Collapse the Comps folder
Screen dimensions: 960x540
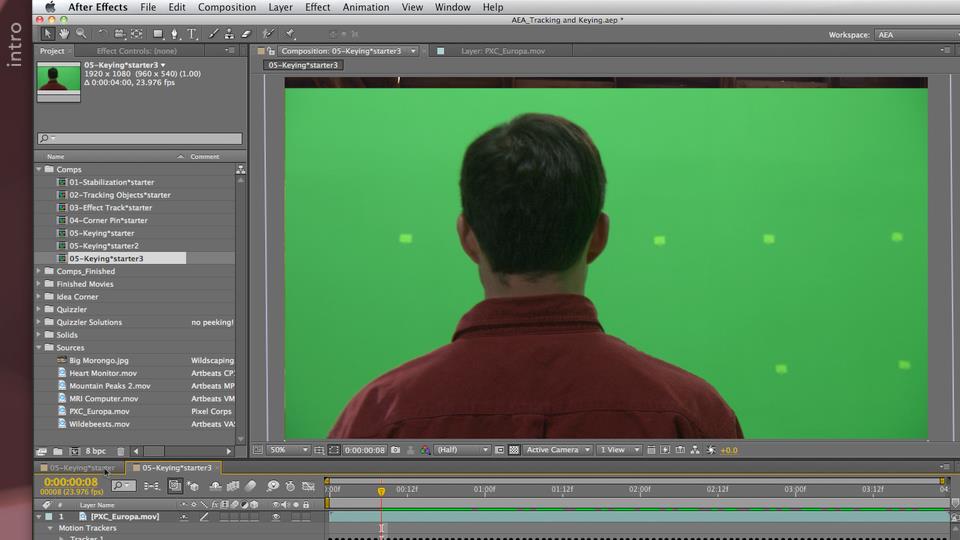point(39,170)
